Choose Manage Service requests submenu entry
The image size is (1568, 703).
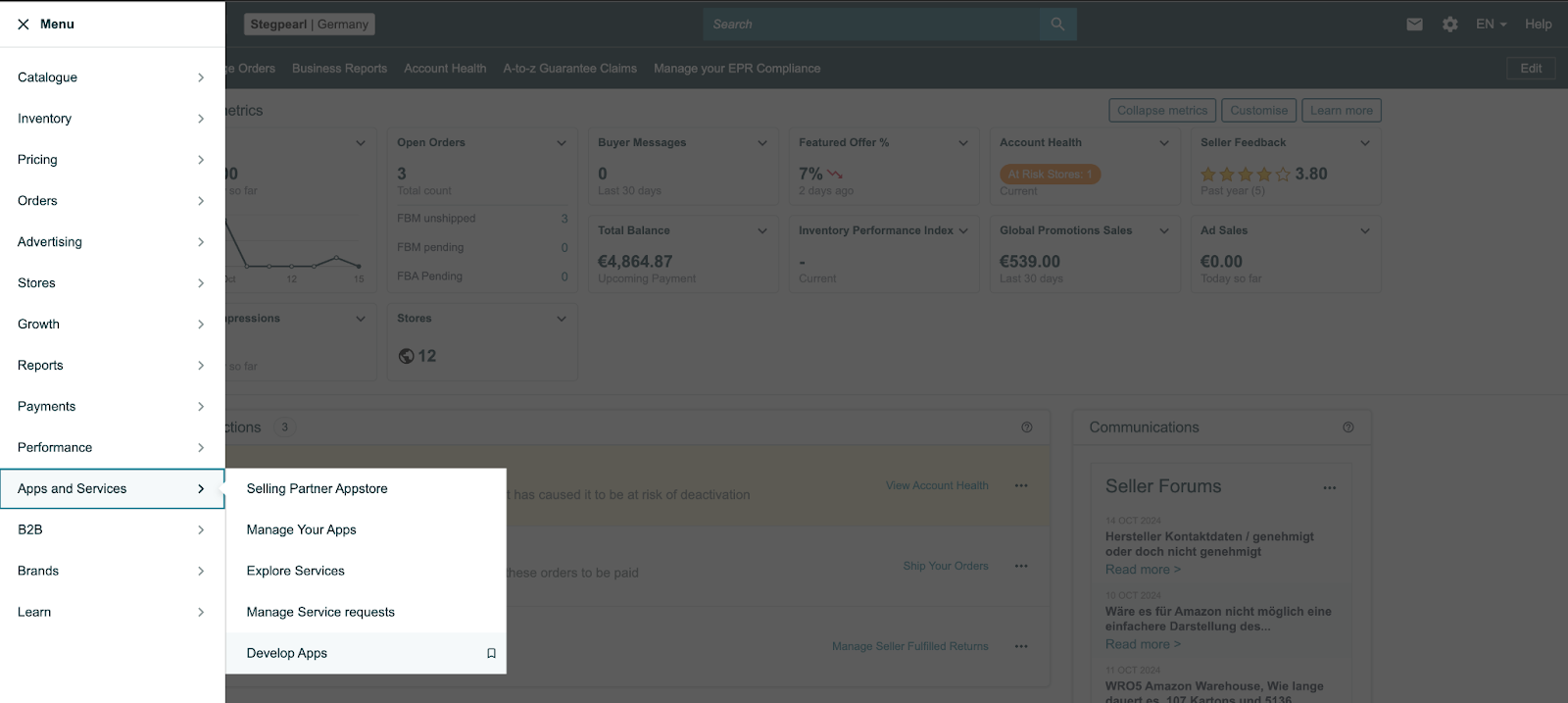(366, 612)
